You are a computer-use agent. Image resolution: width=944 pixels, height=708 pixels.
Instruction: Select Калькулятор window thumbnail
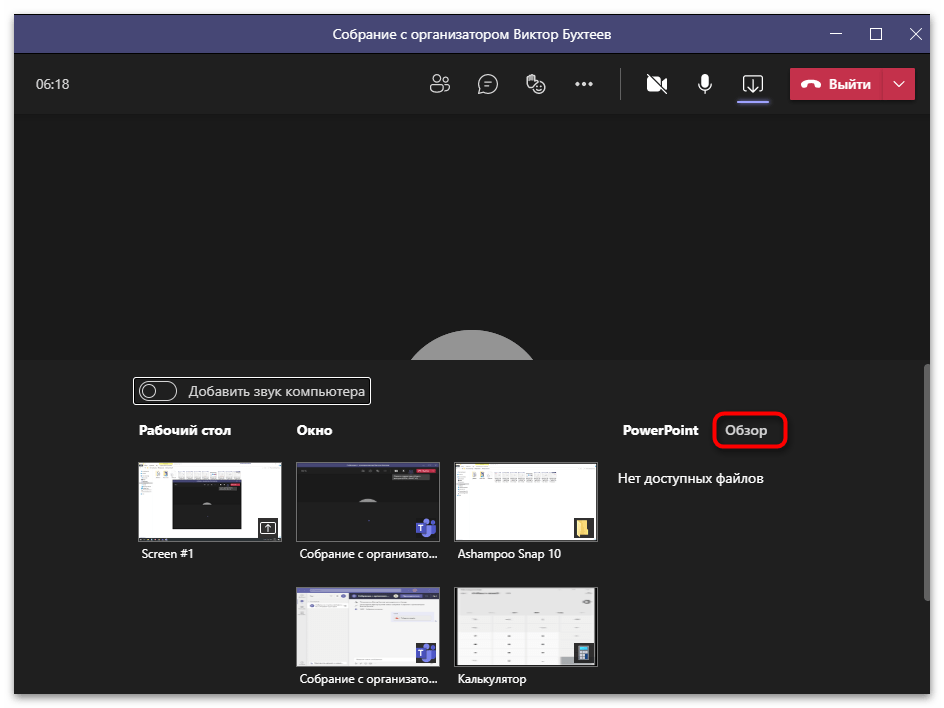point(526,627)
